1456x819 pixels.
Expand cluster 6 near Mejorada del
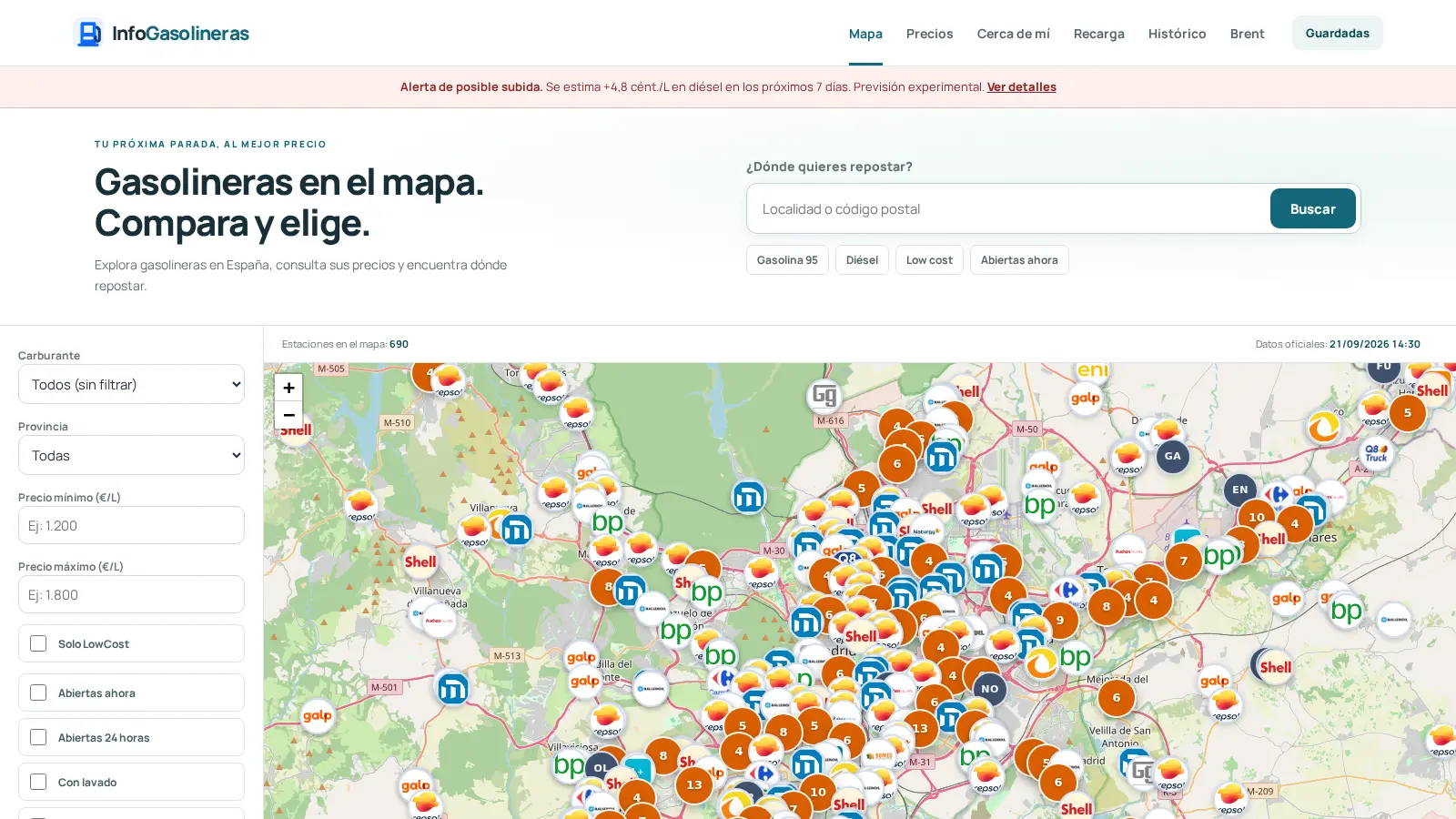tap(1117, 698)
